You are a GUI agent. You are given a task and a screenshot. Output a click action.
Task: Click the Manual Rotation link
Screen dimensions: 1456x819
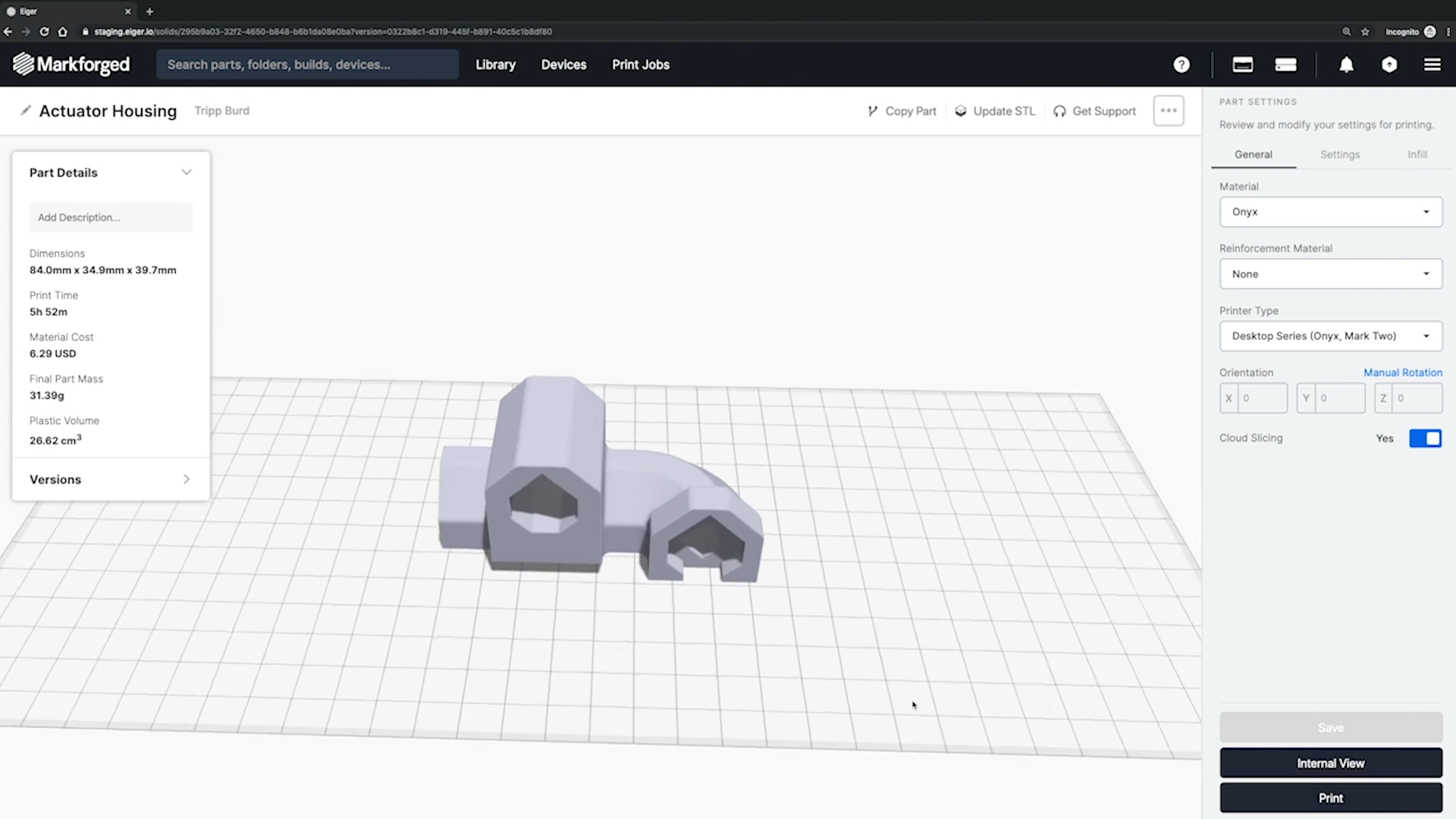coord(1402,372)
